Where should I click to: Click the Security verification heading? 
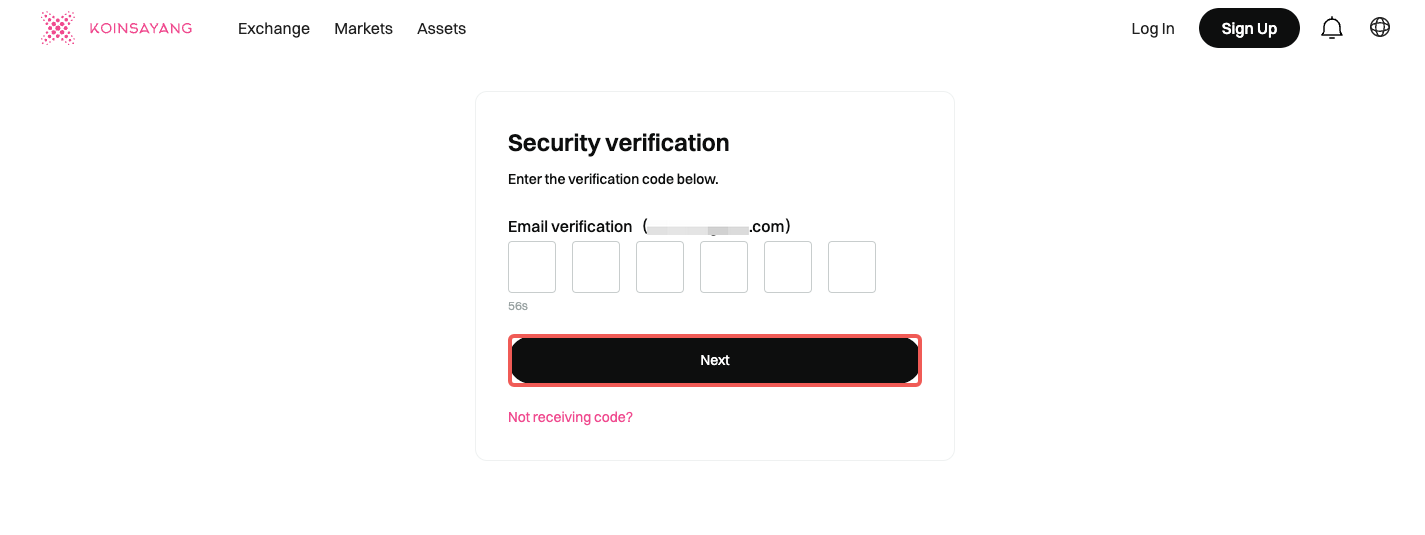(618, 143)
